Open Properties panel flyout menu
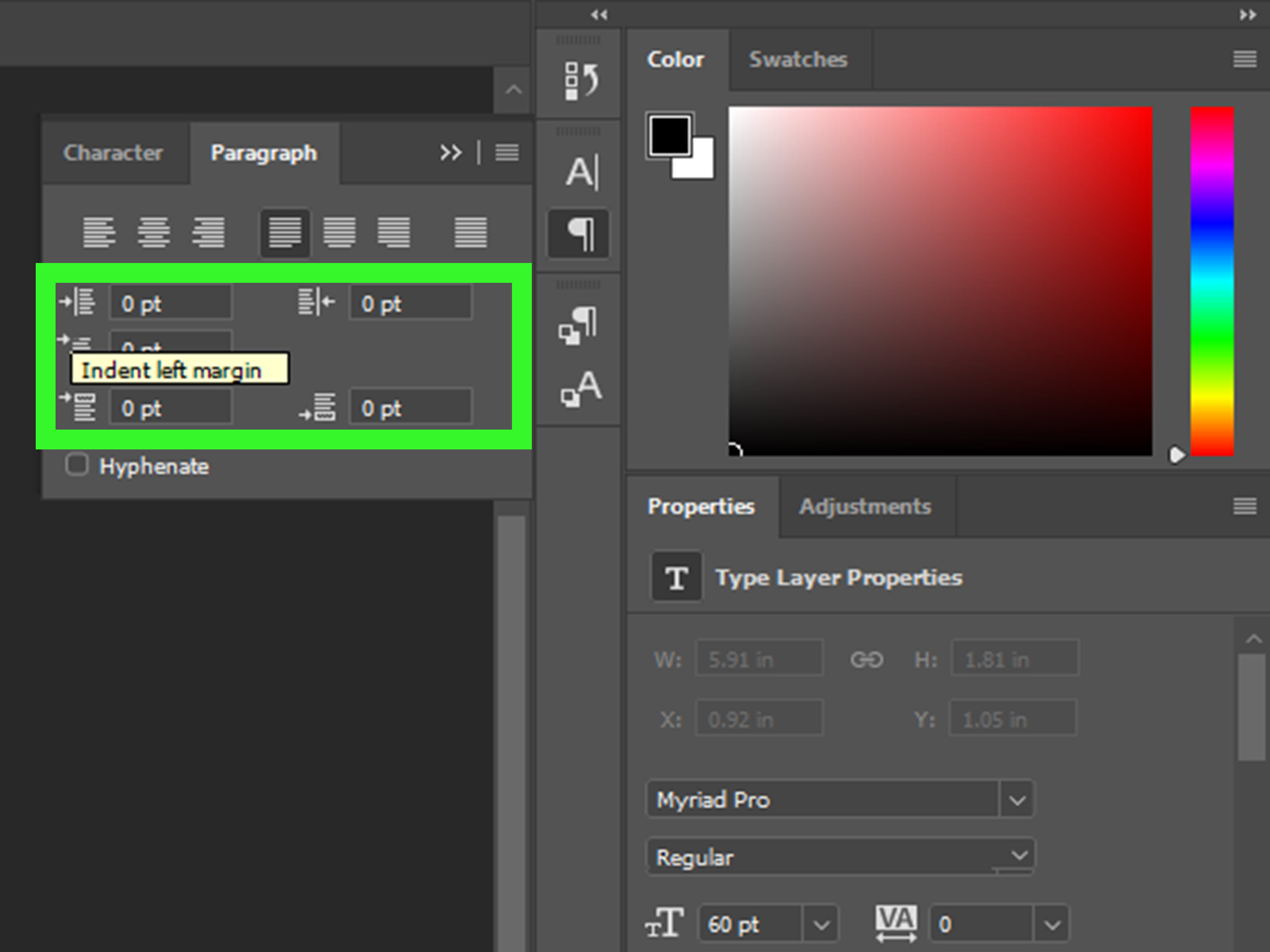The width and height of the screenshot is (1270, 952). 1244,506
